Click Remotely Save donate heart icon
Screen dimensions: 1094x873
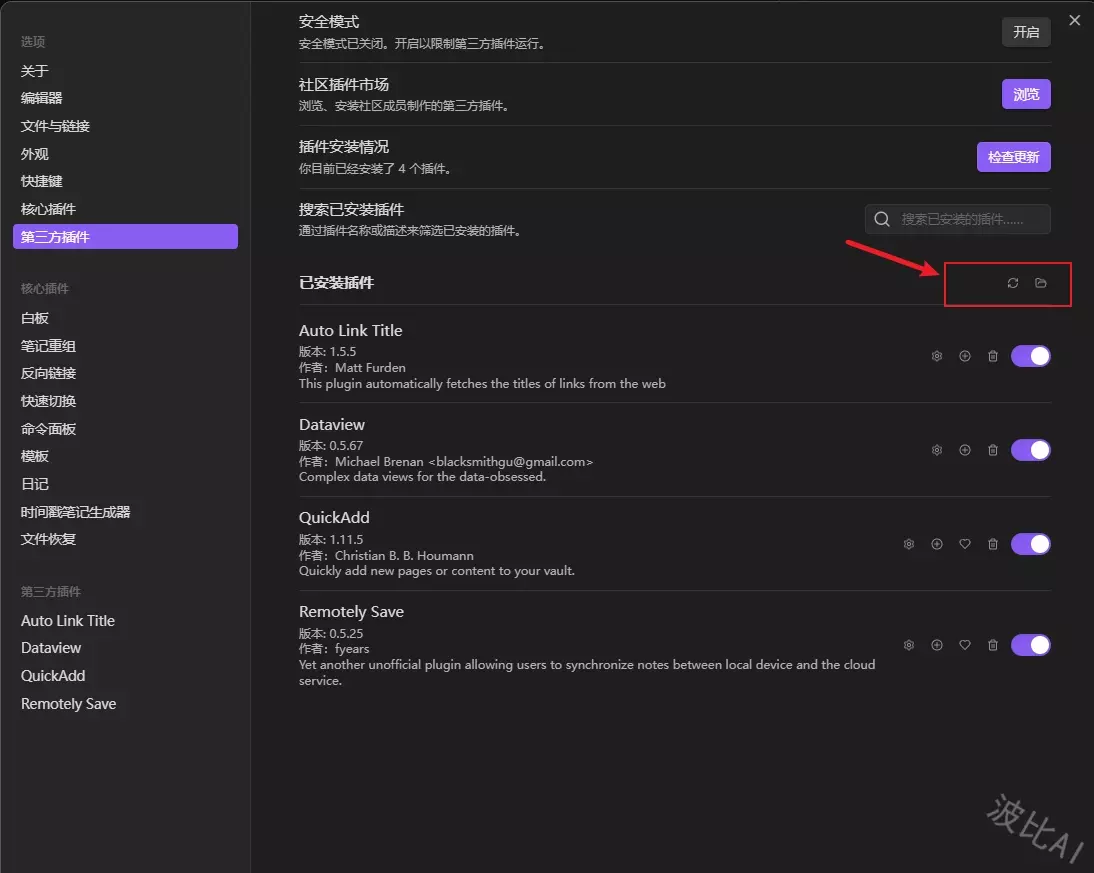click(x=964, y=645)
